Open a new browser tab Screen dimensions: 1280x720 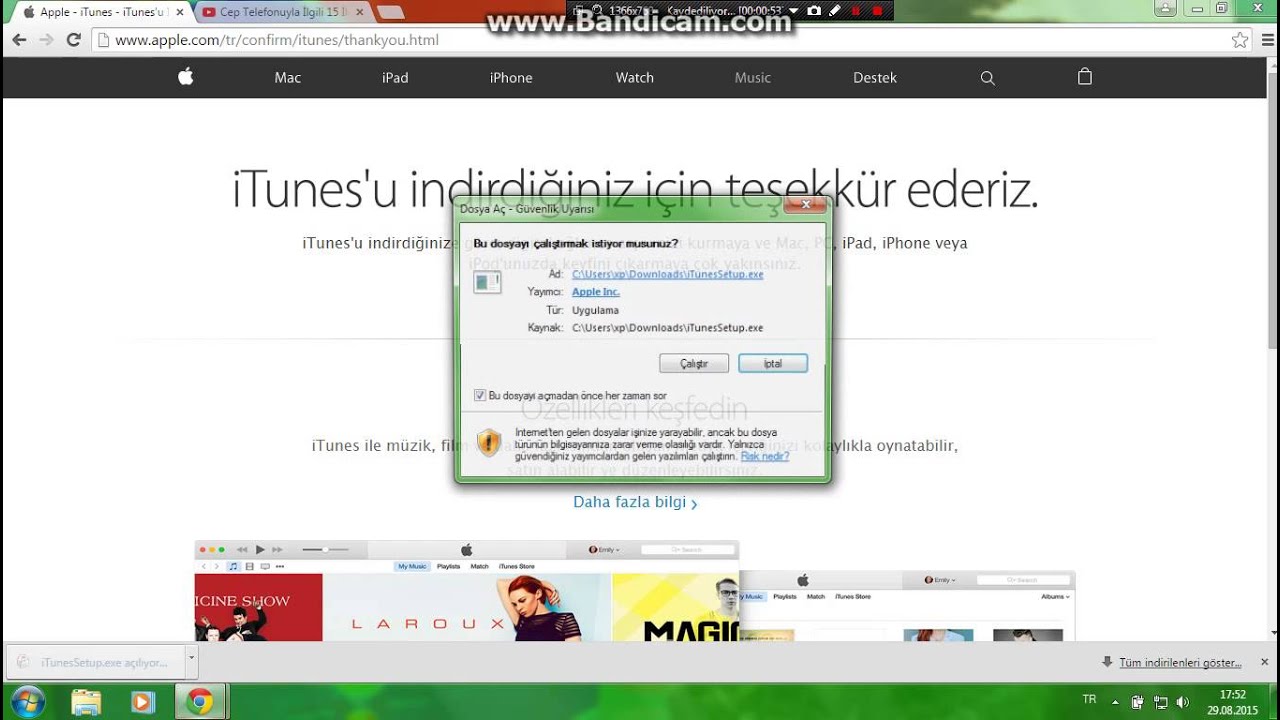pos(390,12)
